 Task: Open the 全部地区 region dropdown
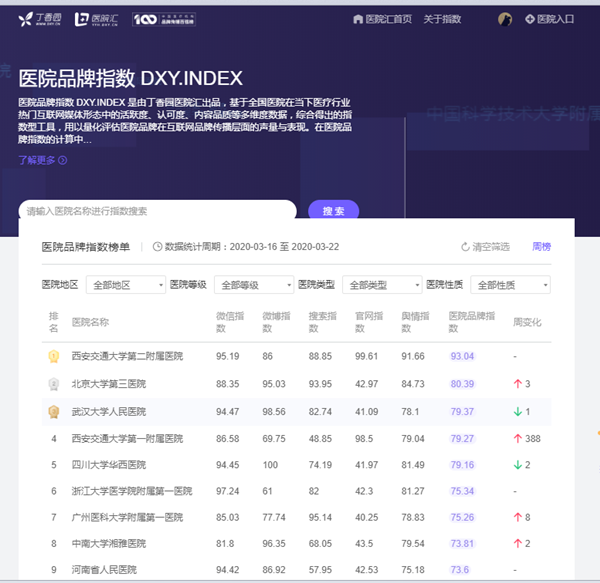pyautogui.click(x=126, y=285)
